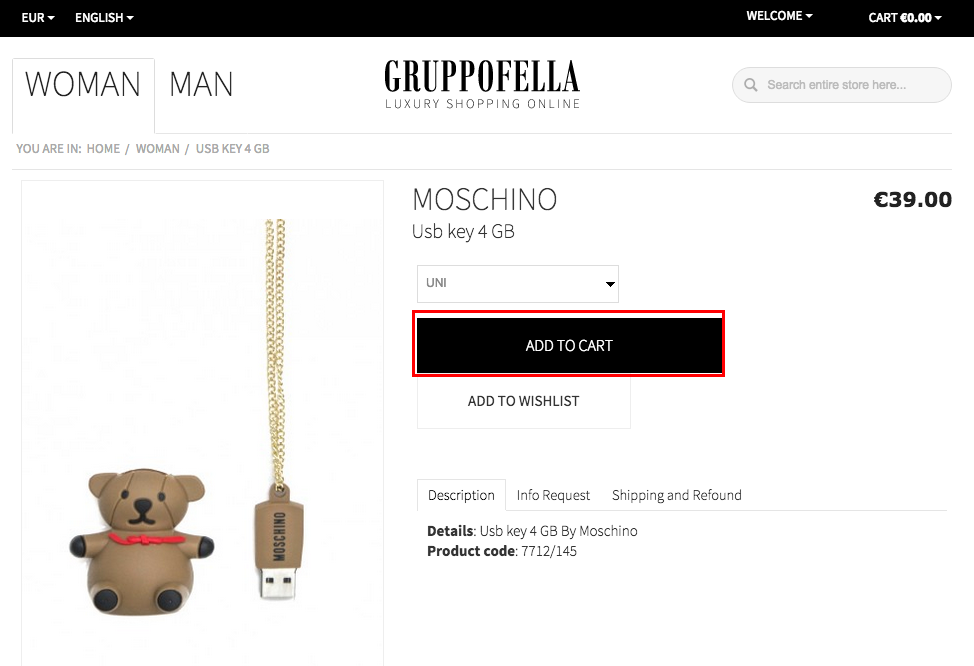Open the ENGLISH language dropdown
Screen dimensions: 974x666
point(104,17)
